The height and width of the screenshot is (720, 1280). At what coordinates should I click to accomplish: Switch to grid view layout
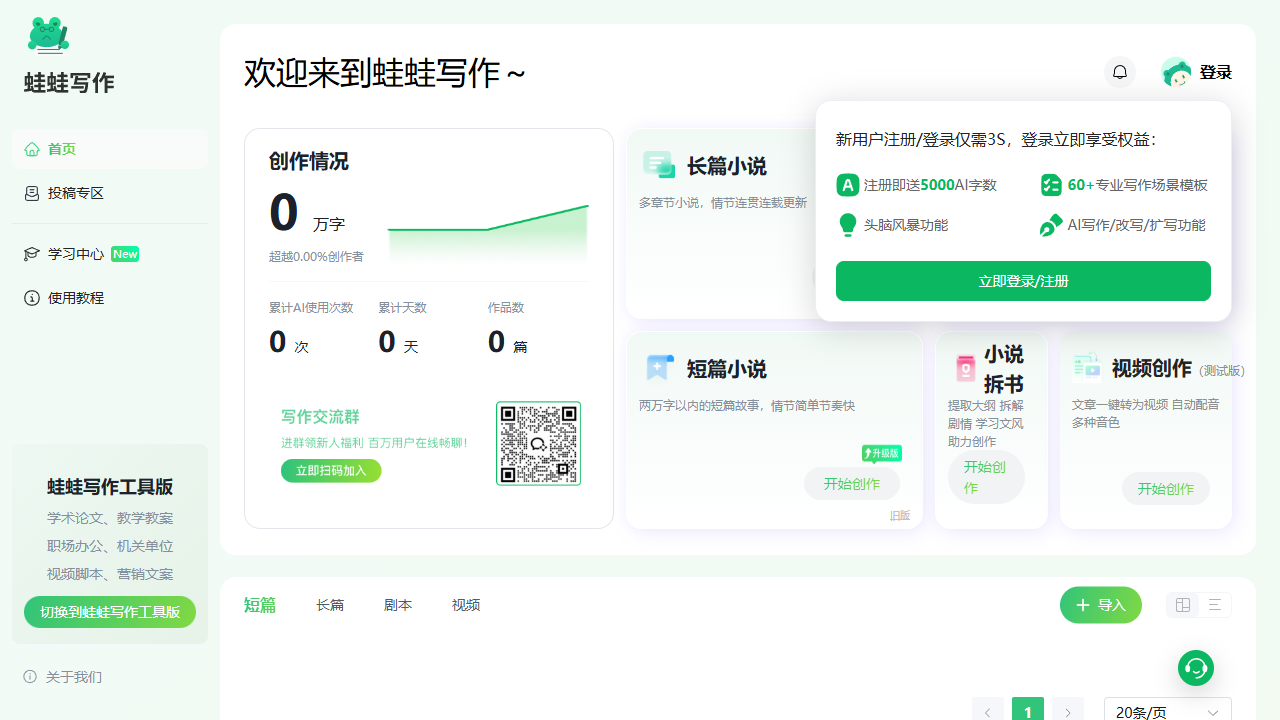pyautogui.click(x=1183, y=605)
